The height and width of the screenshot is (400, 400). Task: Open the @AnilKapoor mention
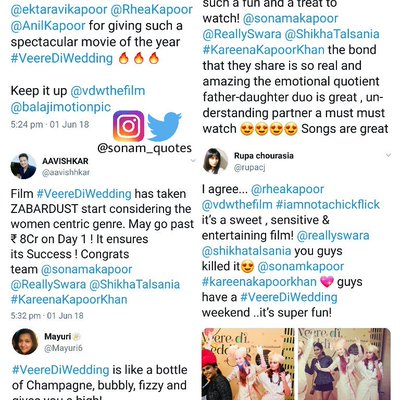(48, 26)
